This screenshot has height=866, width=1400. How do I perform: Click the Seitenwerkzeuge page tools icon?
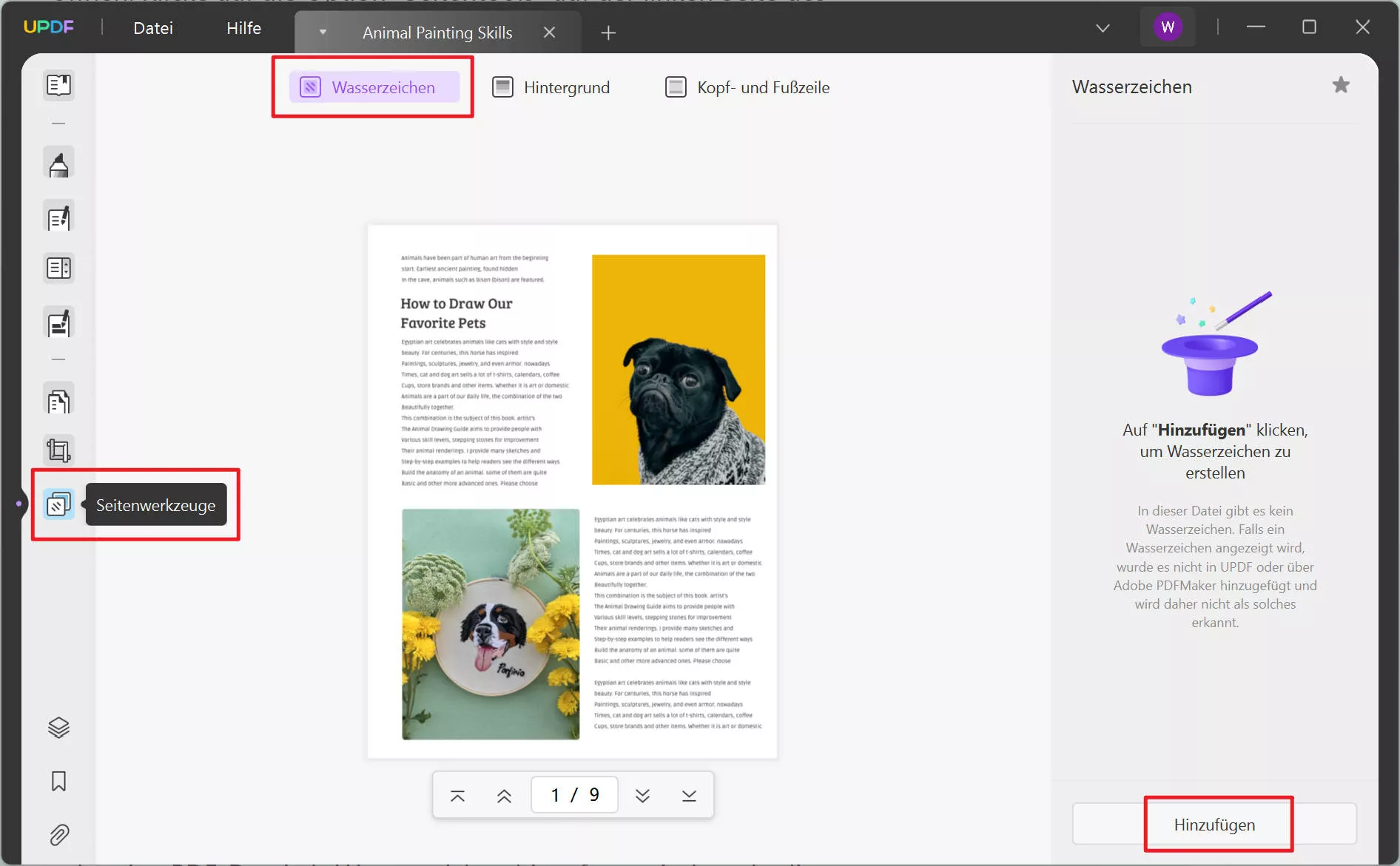(x=58, y=505)
